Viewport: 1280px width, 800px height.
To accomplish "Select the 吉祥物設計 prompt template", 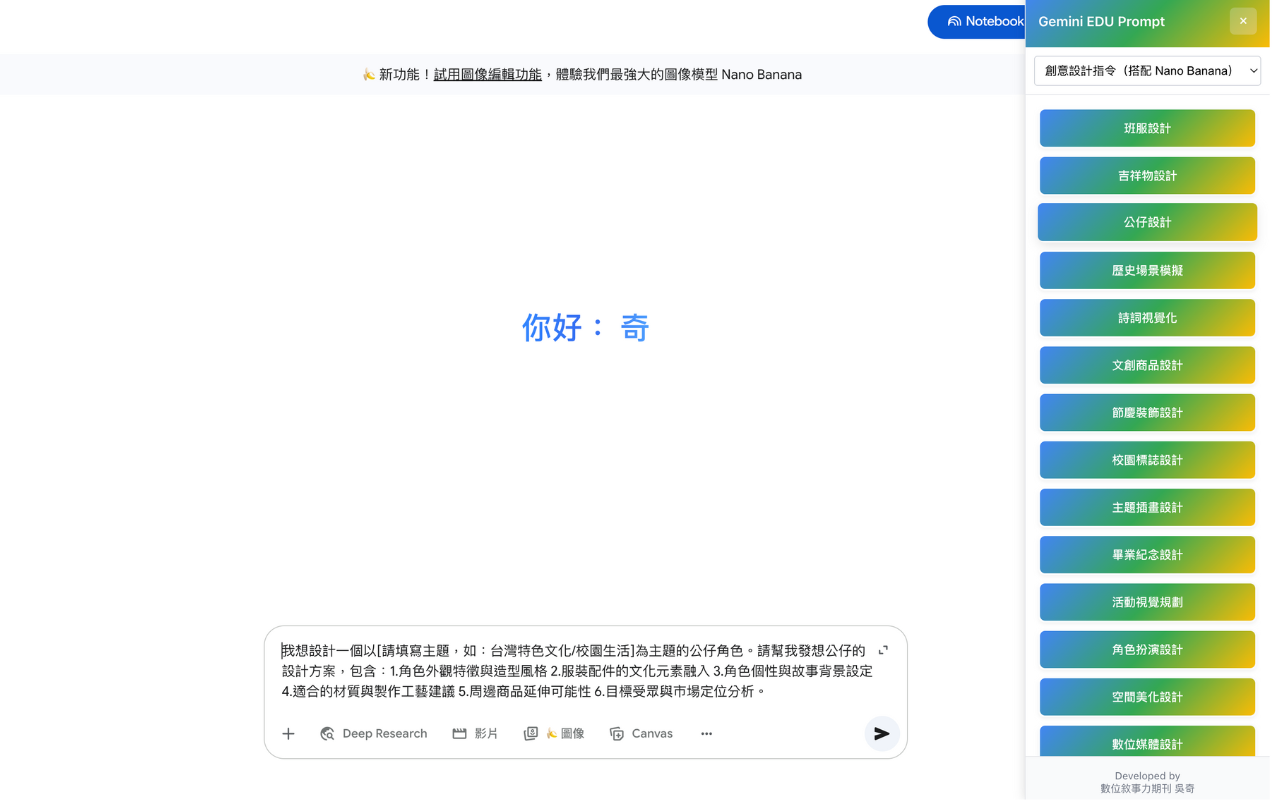I will coord(1147,175).
